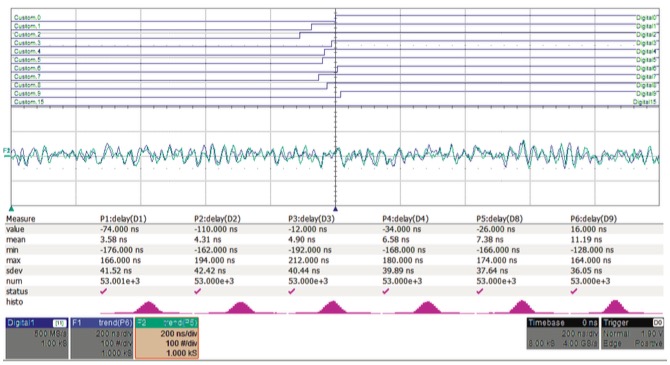Image resolution: width=670 pixels, height=365 pixels.
Task: Click the P6 status checkmark
Action: 574,291
